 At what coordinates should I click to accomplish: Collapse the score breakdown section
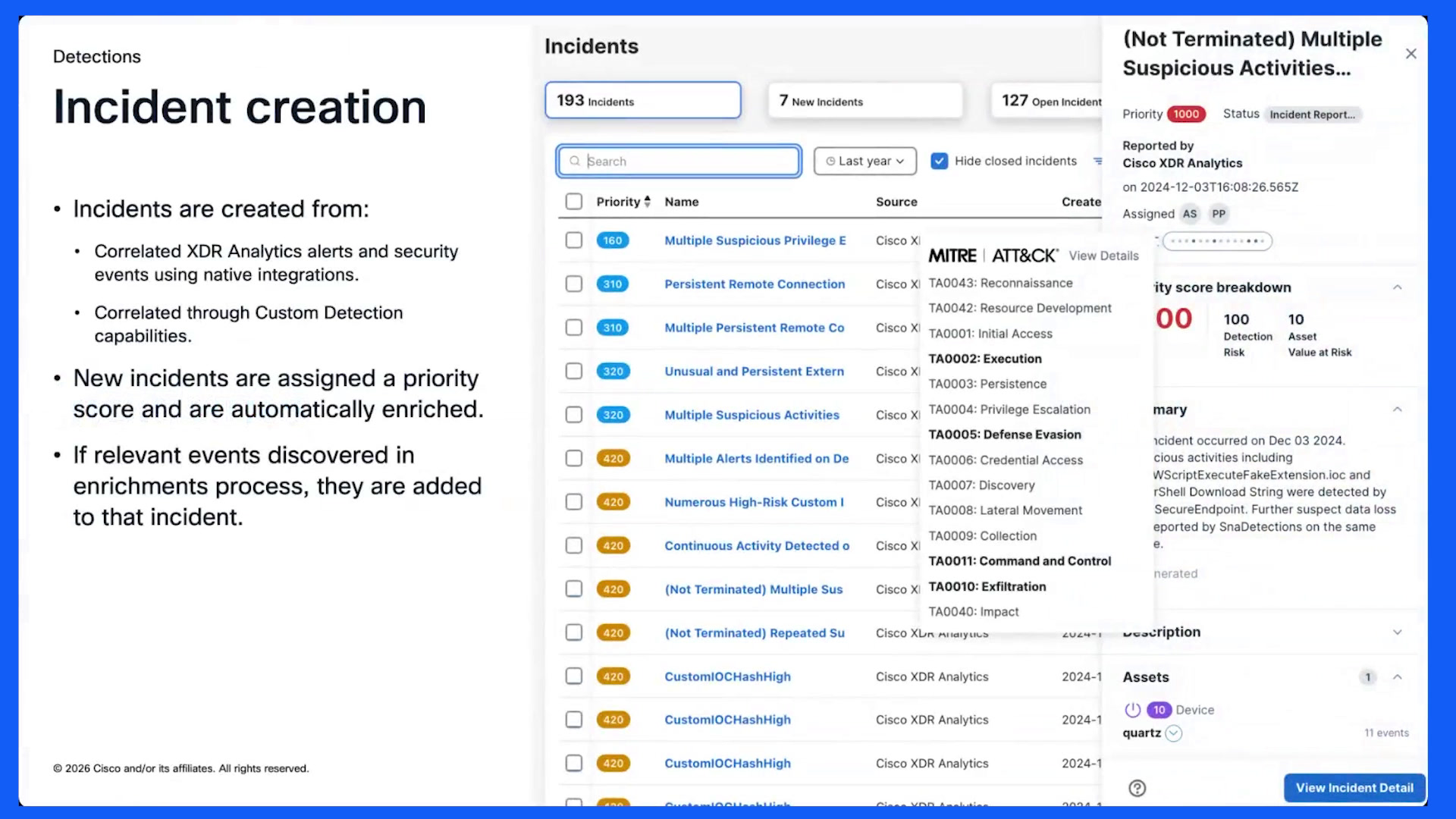[1397, 287]
